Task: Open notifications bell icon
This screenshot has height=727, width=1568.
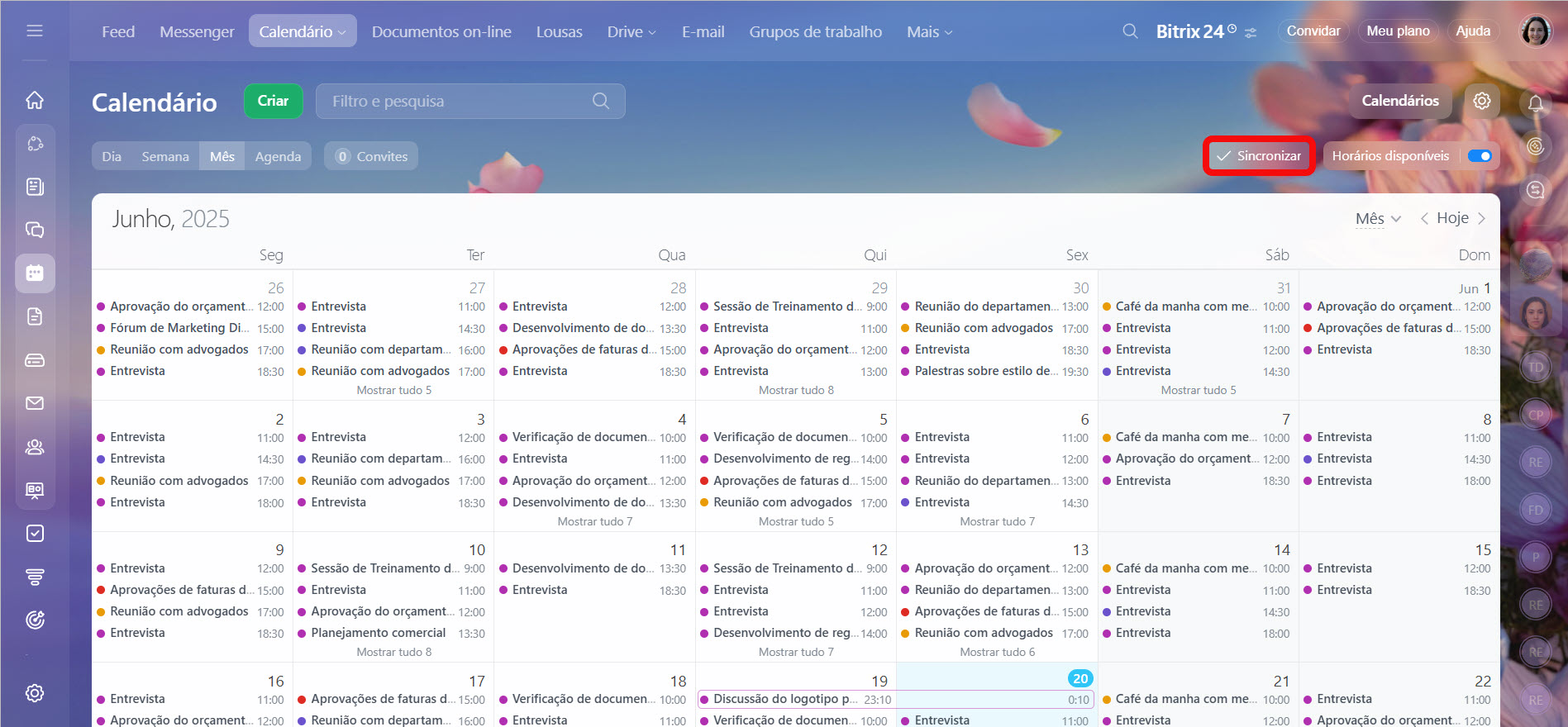Action: (1536, 103)
